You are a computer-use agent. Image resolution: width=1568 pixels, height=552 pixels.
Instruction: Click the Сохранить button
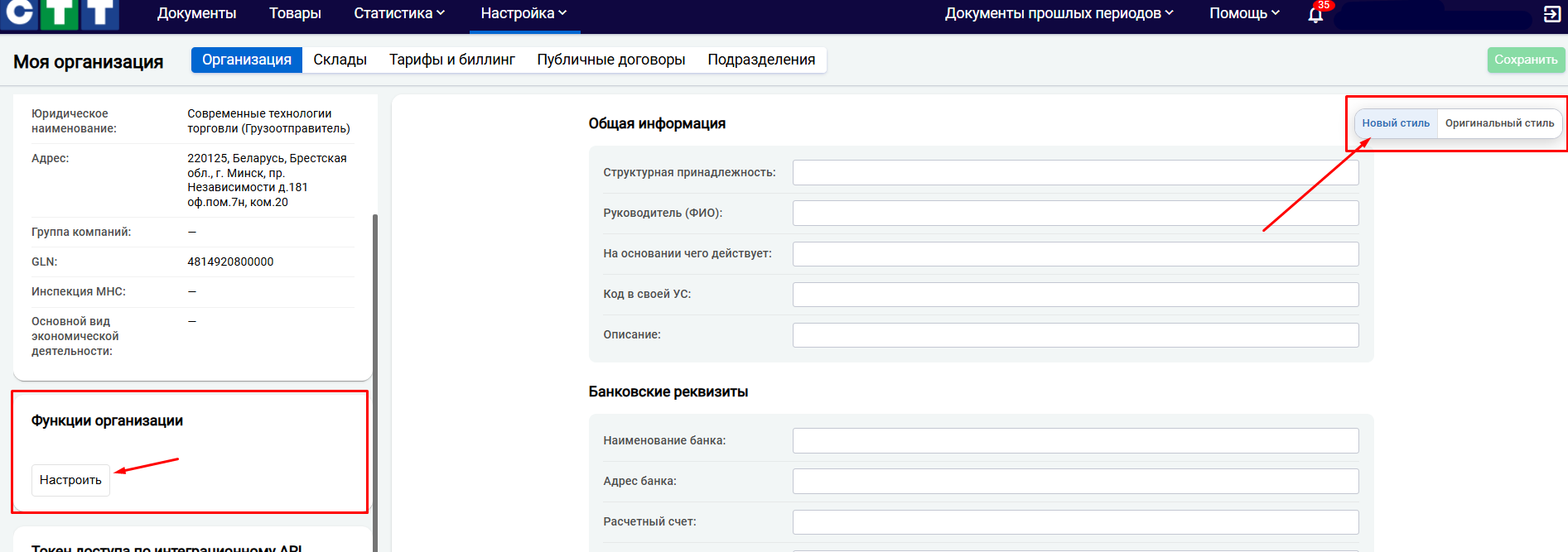click(1526, 60)
